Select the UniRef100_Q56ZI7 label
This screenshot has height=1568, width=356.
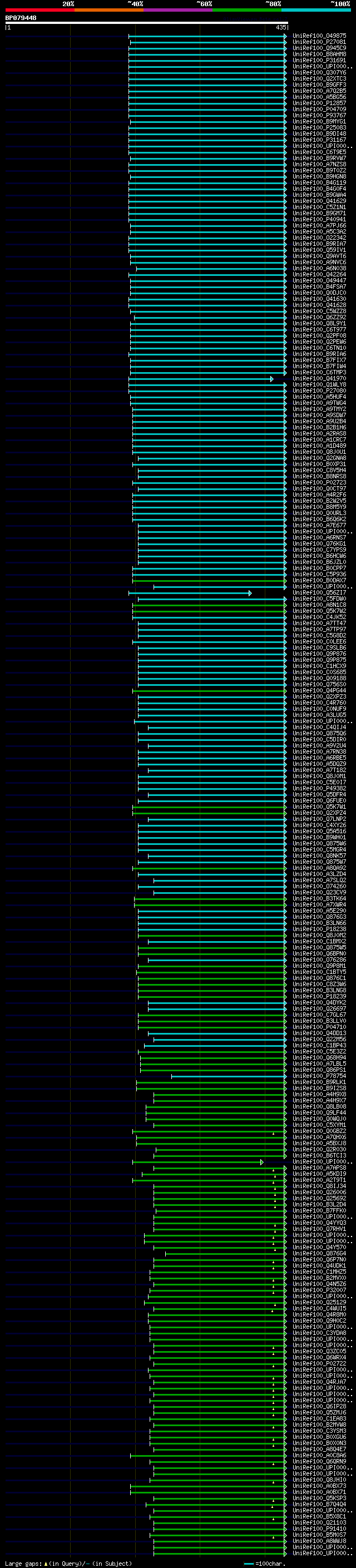pos(319,593)
